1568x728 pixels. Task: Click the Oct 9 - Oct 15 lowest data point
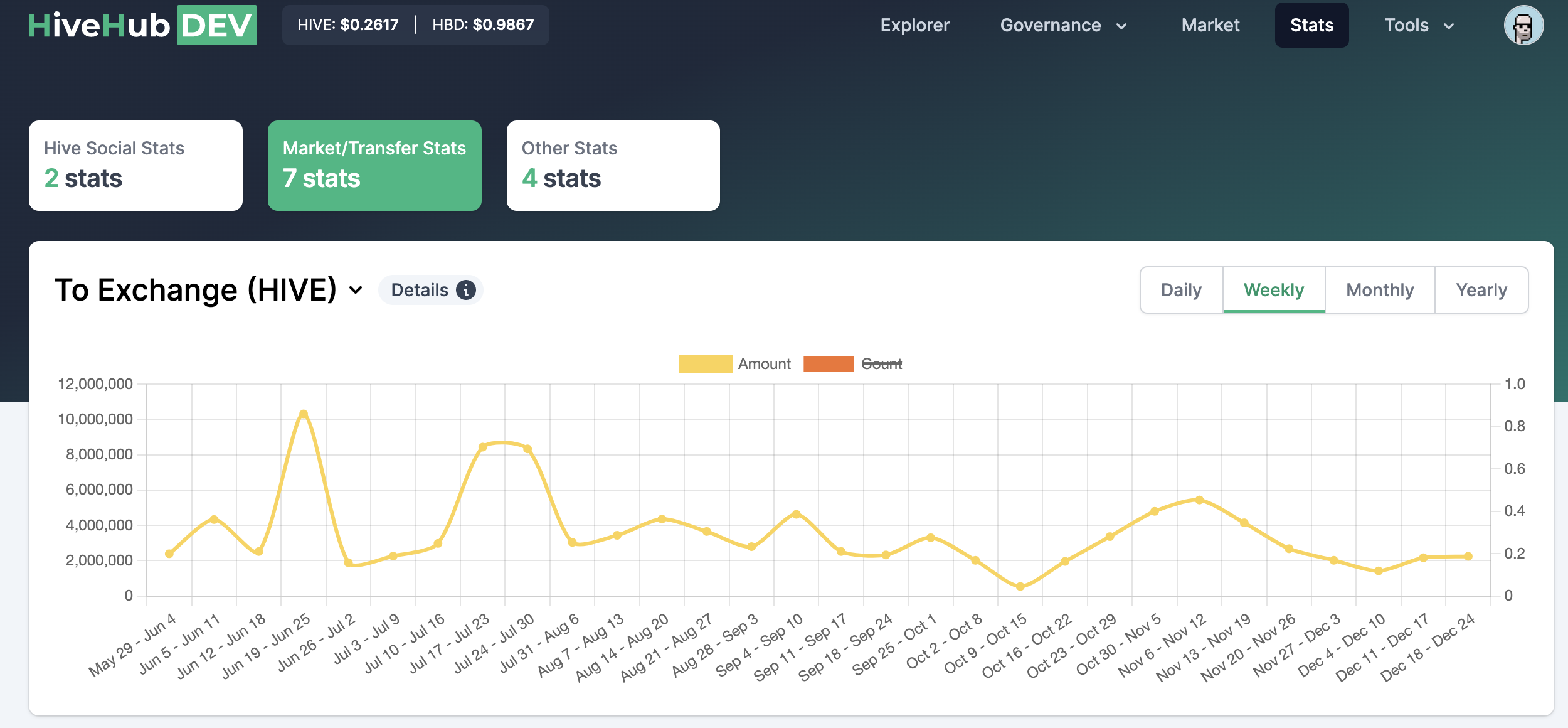pos(1020,587)
